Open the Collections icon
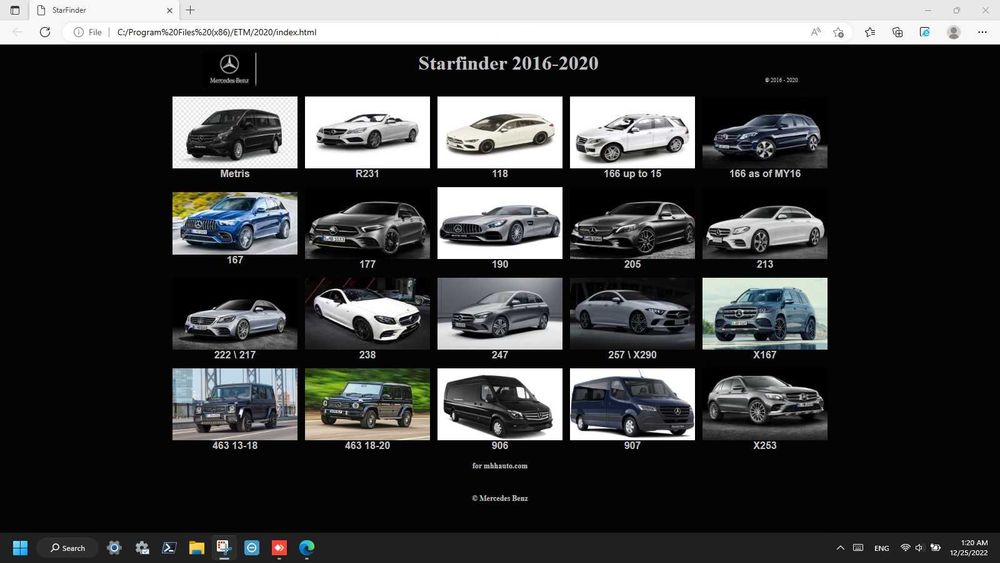 coord(897,32)
